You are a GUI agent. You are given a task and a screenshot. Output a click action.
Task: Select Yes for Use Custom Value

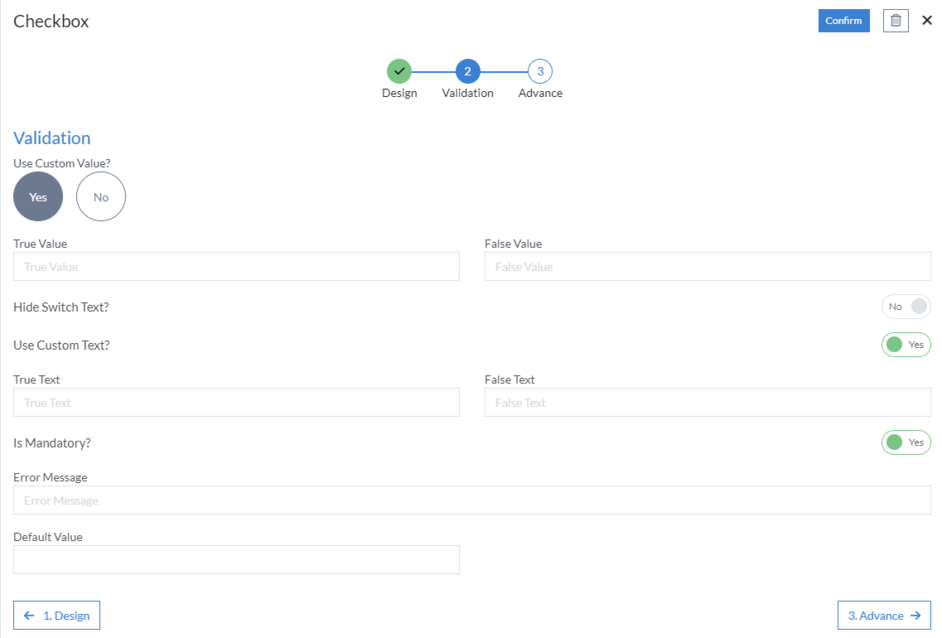(37, 196)
